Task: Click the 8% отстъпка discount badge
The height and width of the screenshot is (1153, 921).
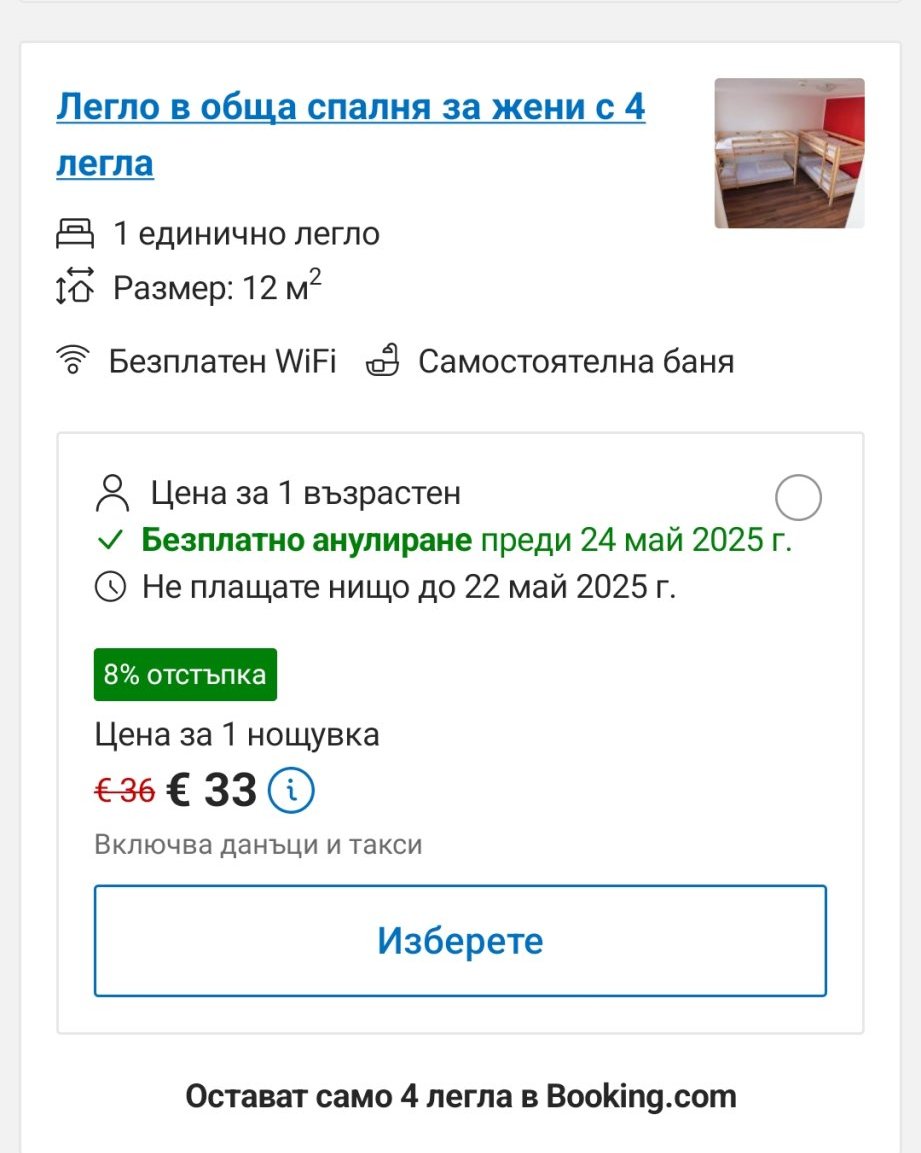Action: pos(185,675)
